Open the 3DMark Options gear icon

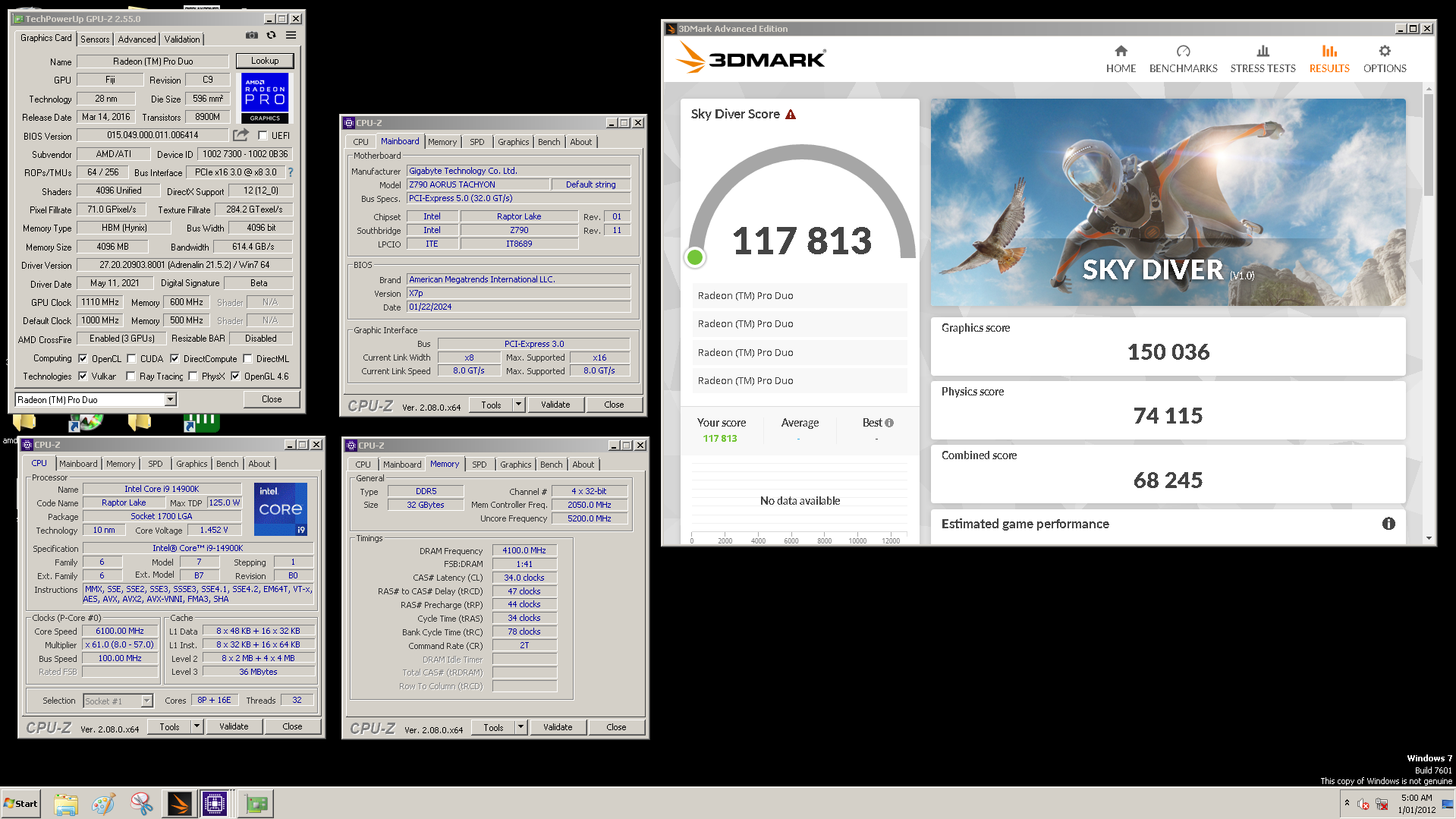pyautogui.click(x=1385, y=51)
